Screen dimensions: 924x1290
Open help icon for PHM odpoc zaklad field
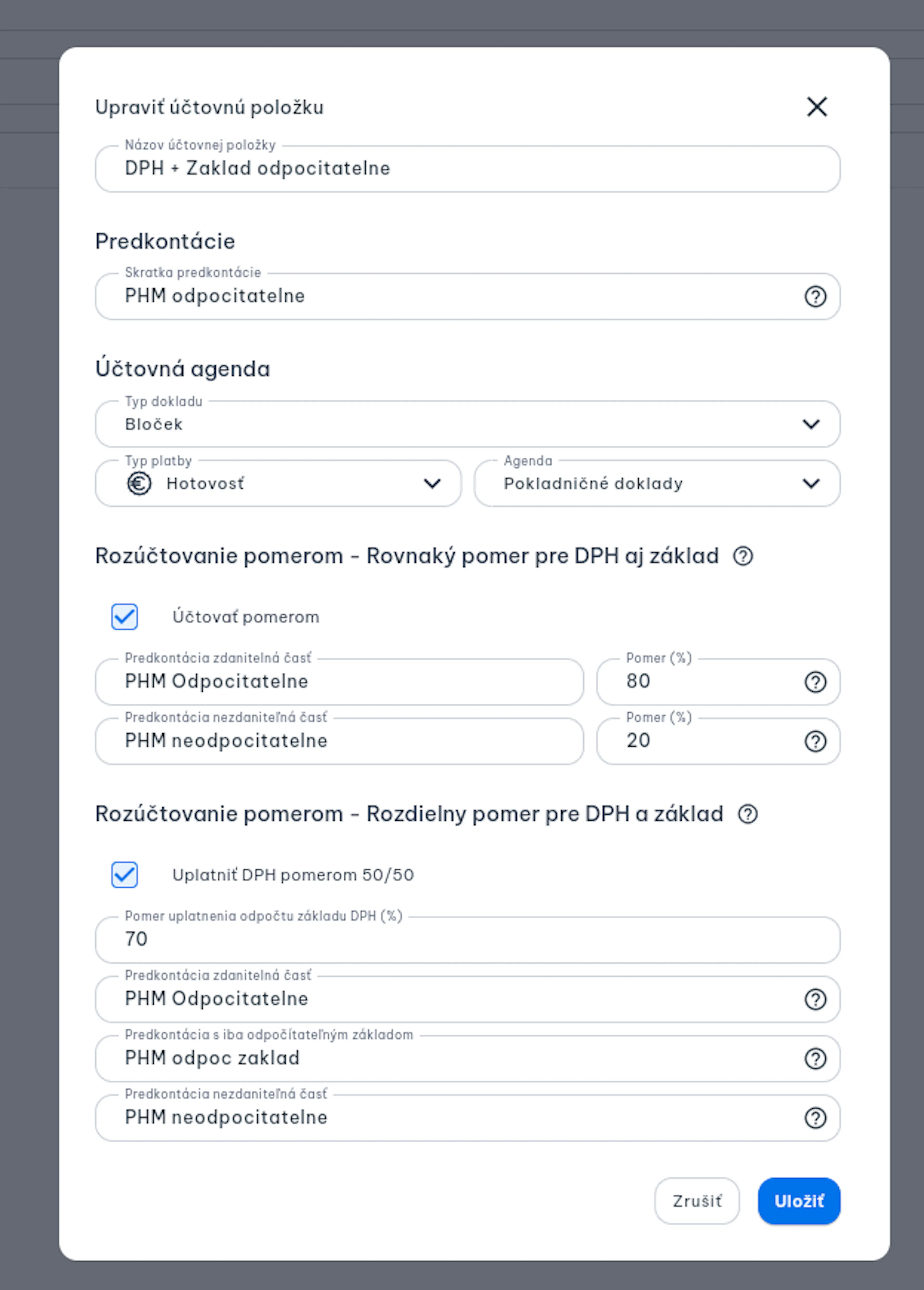815,1059
